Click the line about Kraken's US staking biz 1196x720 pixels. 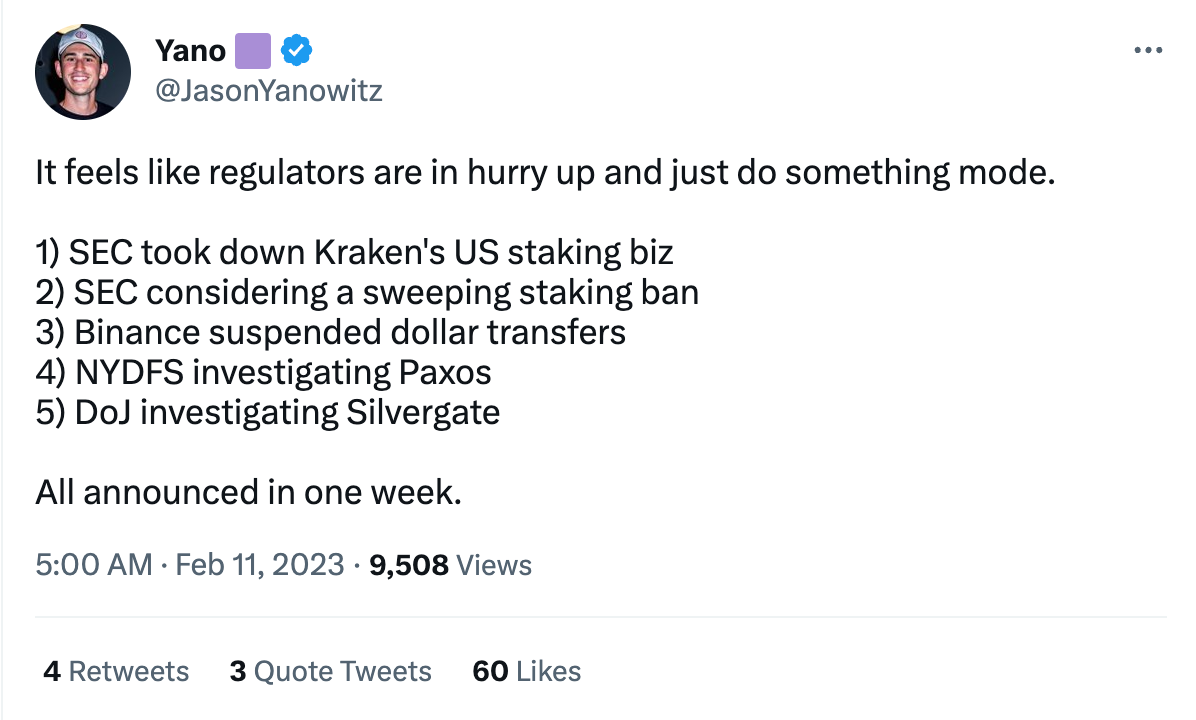click(355, 252)
